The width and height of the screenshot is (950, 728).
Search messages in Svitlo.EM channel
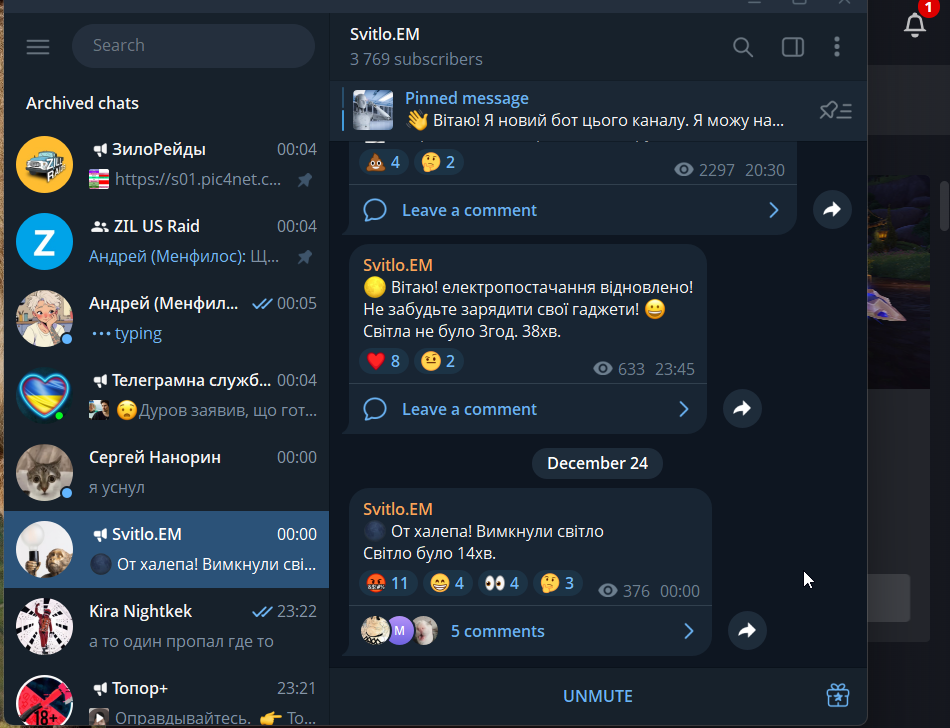pos(743,47)
